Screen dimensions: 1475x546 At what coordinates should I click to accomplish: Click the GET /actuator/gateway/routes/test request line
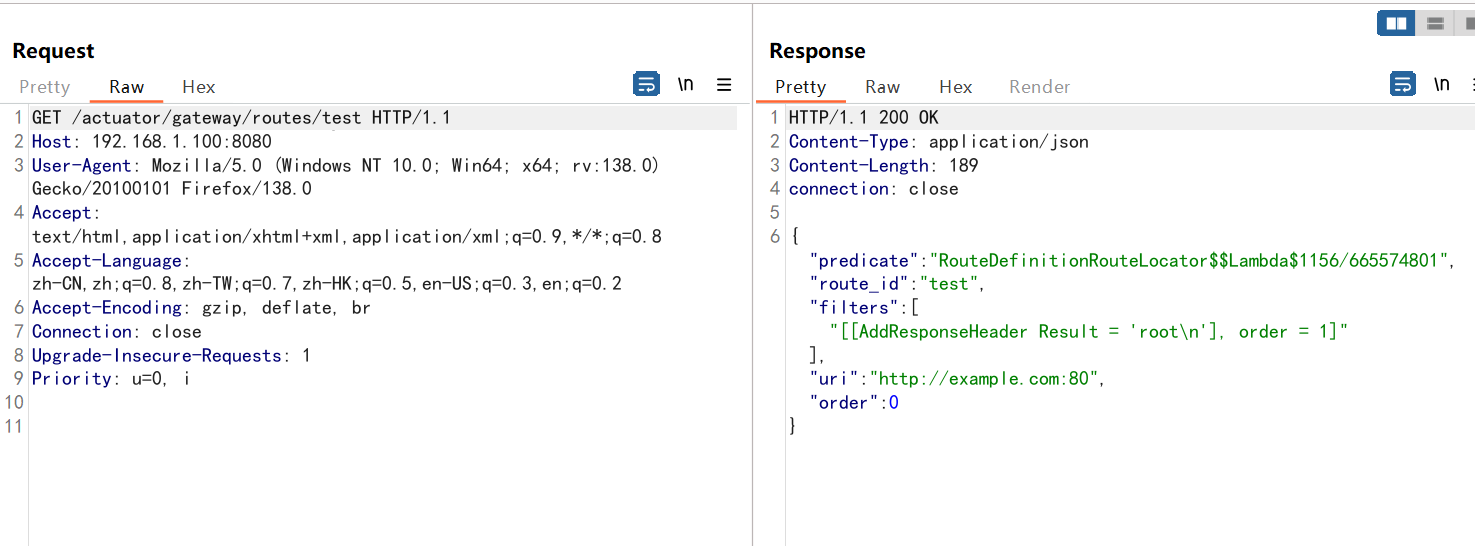(240, 118)
